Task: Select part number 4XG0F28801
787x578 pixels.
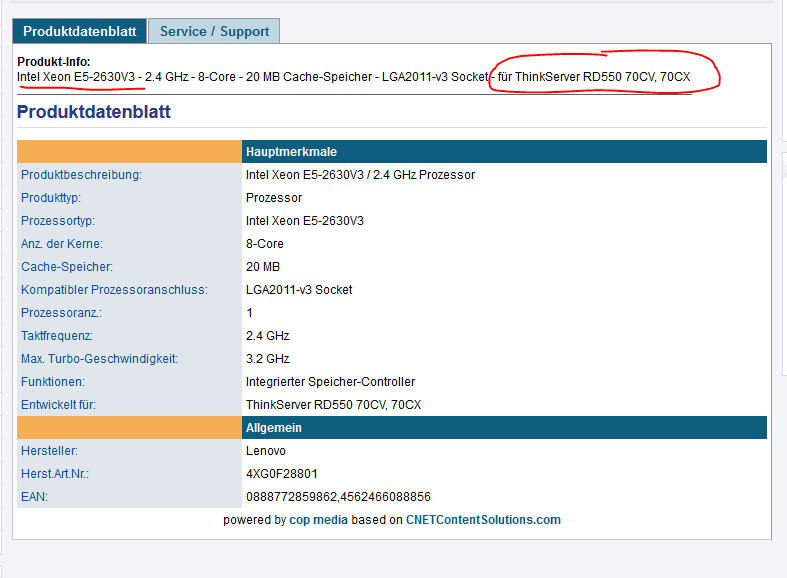Action: pyautogui.click(x=282, y=474)
